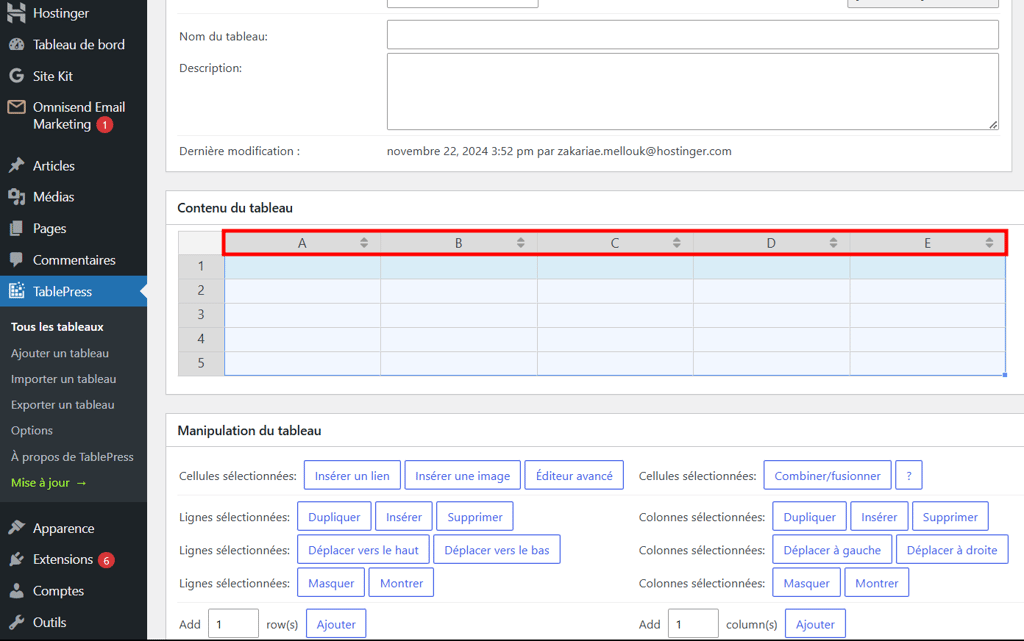The image size is (1024, 641).
Task: Open Omnisend Email Marketing menu
Action: coord(79,116)
